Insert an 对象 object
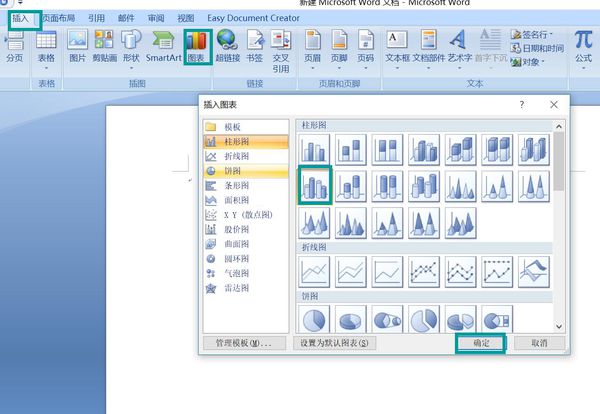Image resolution: width=600 pixels, height=414 pixels. 527,62
